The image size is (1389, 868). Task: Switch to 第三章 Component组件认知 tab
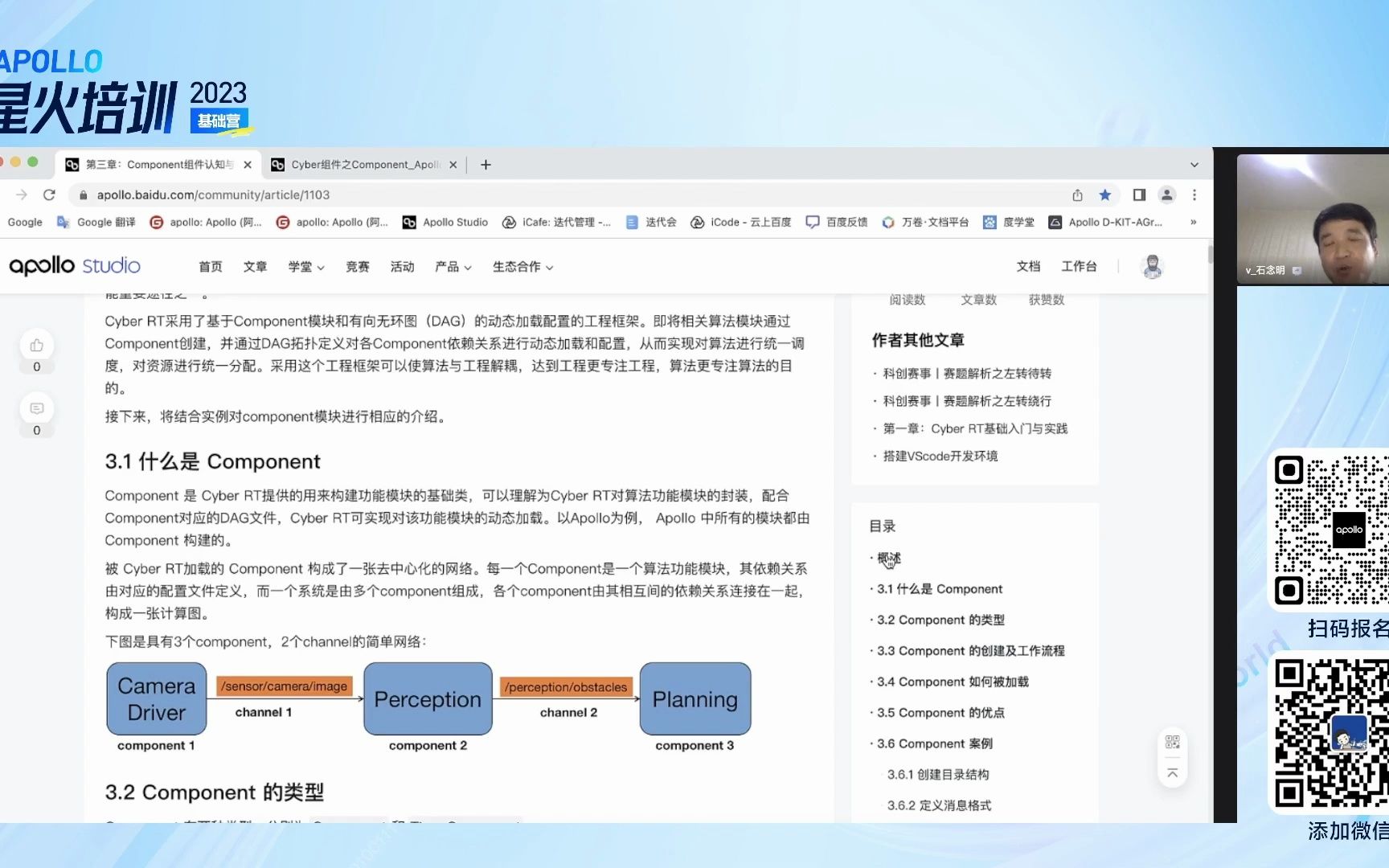coord(160,165)
